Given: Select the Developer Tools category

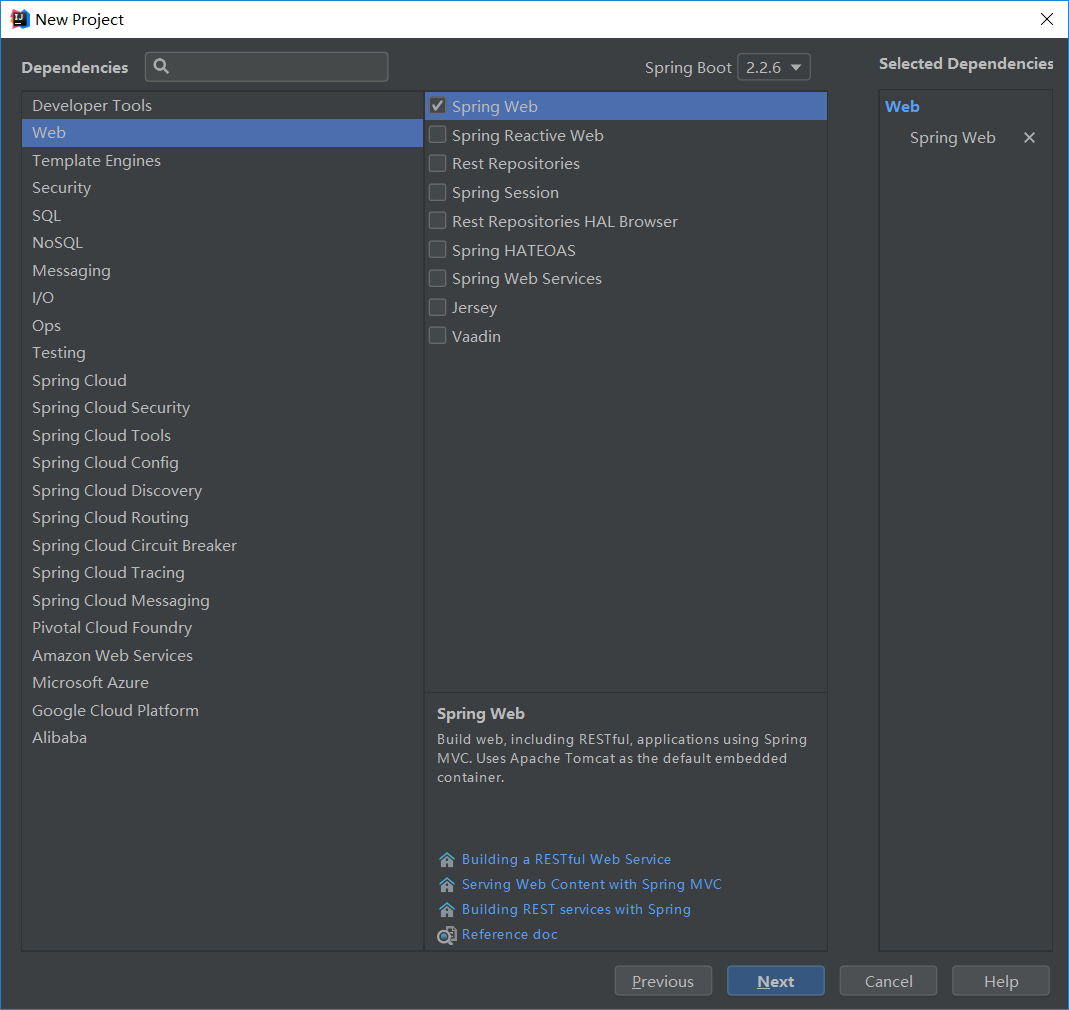Looking at the screenshot, I should [222, 106].
